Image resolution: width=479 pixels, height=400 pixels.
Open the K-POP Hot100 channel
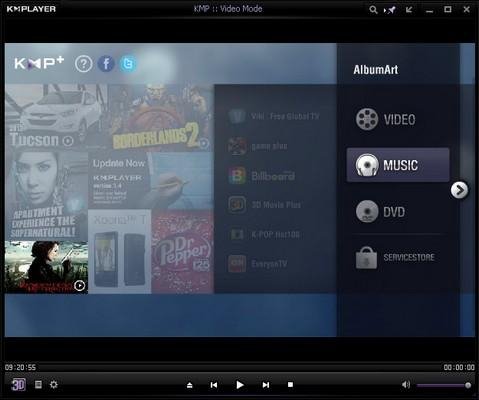pos(264,234)
